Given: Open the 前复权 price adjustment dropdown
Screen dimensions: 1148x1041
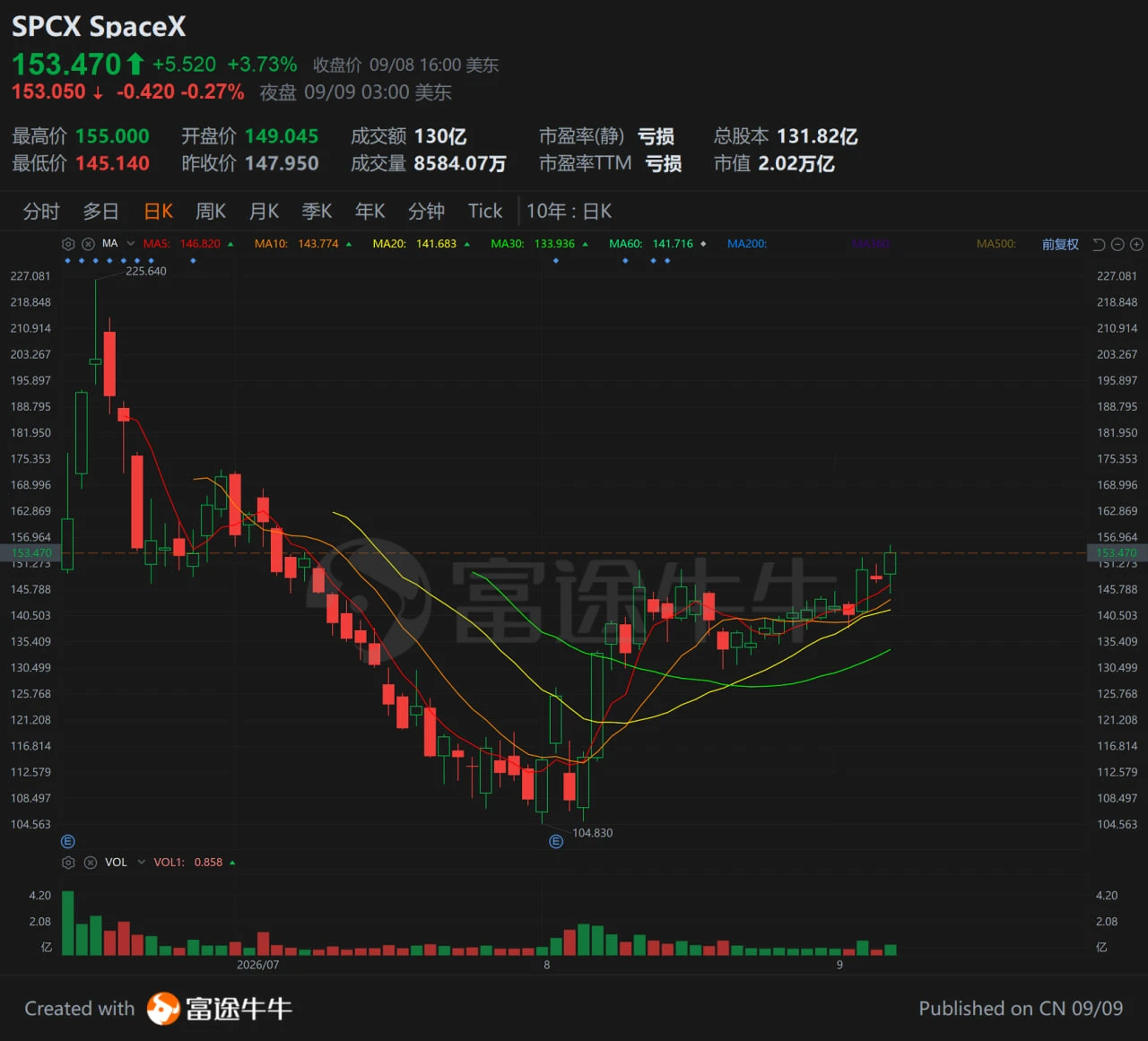Looking at the screenshot, I should [x=1060, y=244].
